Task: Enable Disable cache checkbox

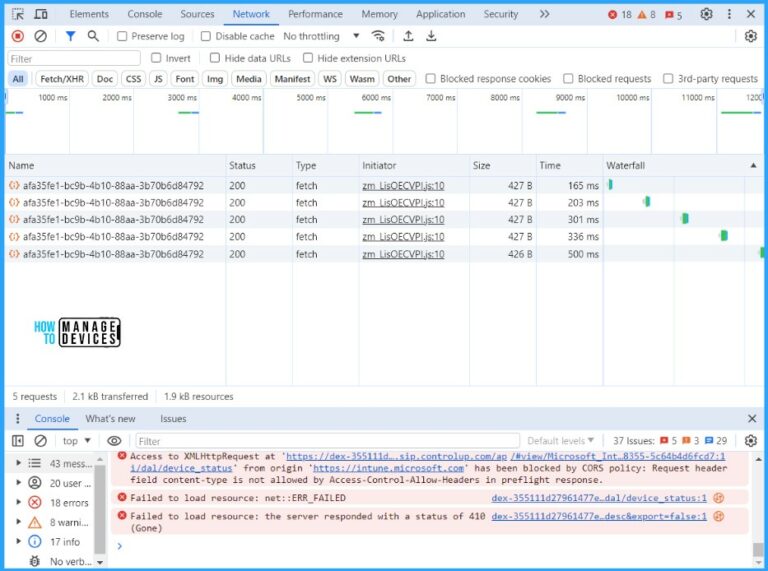Action: coord(206,36)
